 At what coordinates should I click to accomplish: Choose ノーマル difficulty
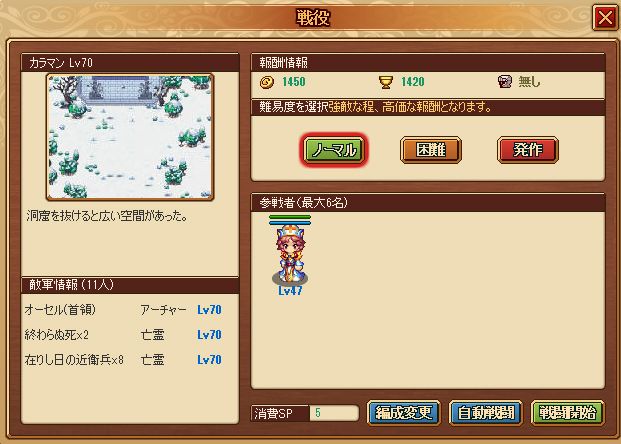point(334,150)
